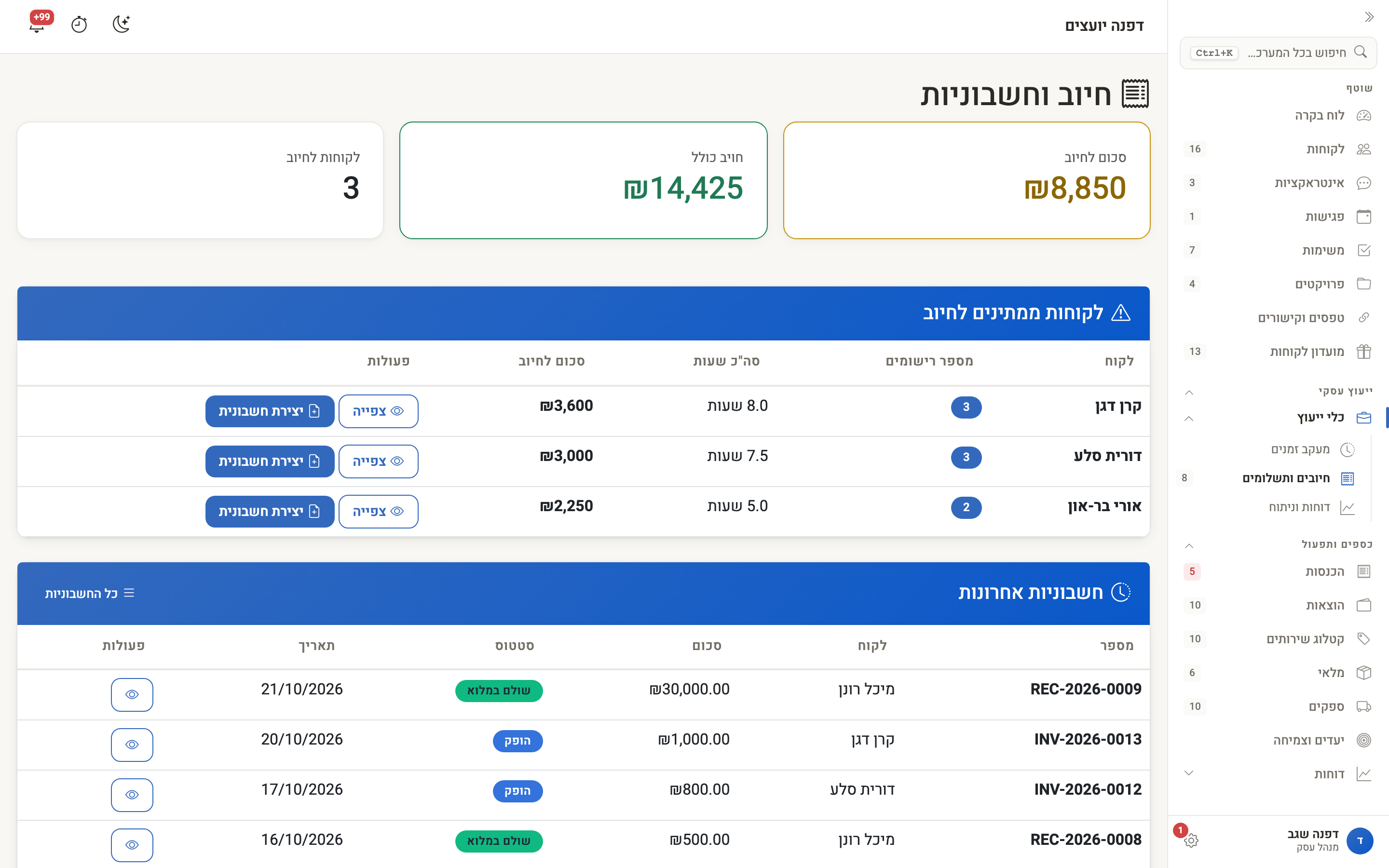The width and height of the screenshot is (1389, 868).
Task: Click יצירת חשבונית for קרן דגן
Action: [270, 411]
